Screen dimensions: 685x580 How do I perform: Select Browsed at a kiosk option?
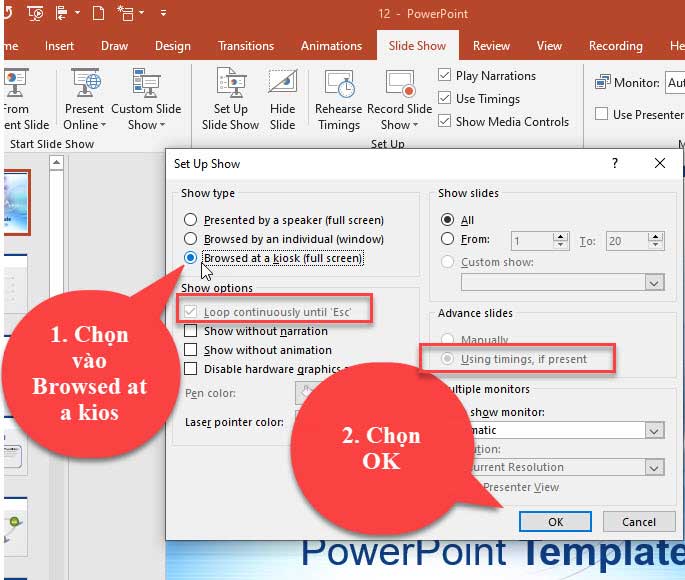tap(190, 258)
